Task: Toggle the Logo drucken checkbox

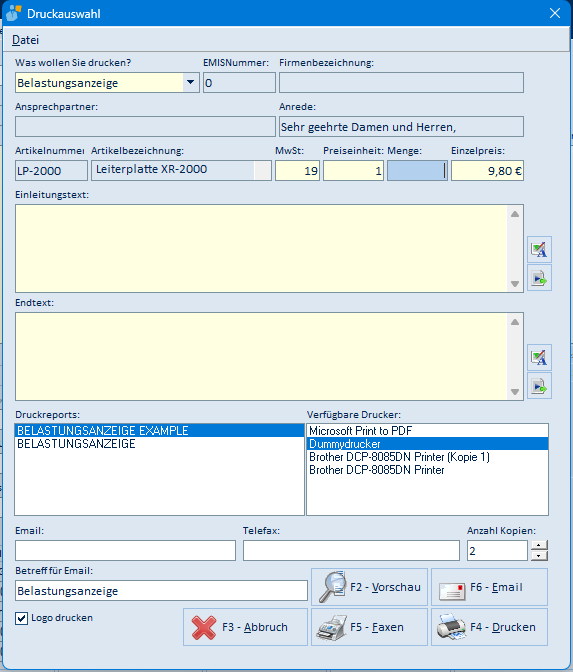Action: (21, 618)
